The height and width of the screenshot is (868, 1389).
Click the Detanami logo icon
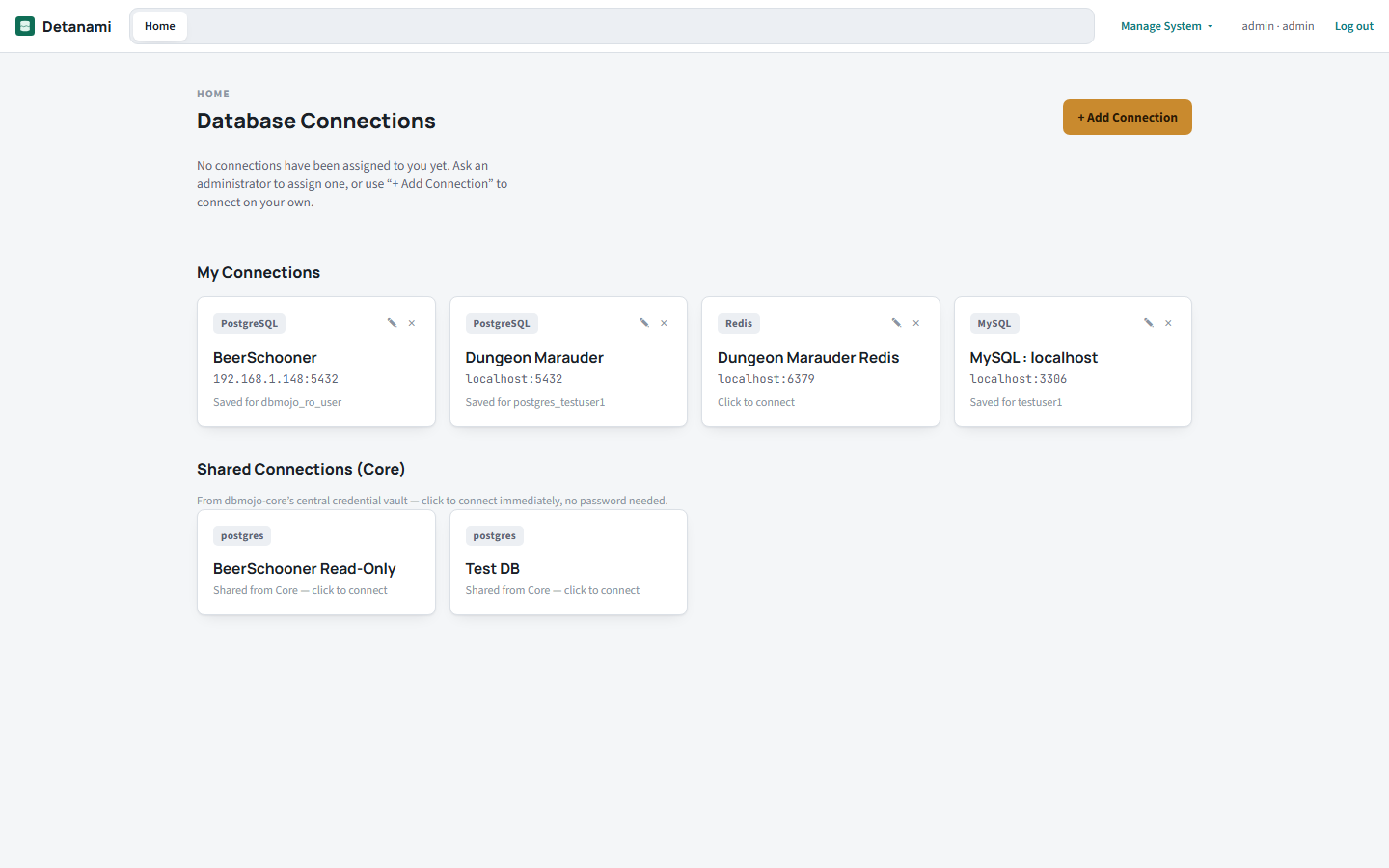pos(25,26)
